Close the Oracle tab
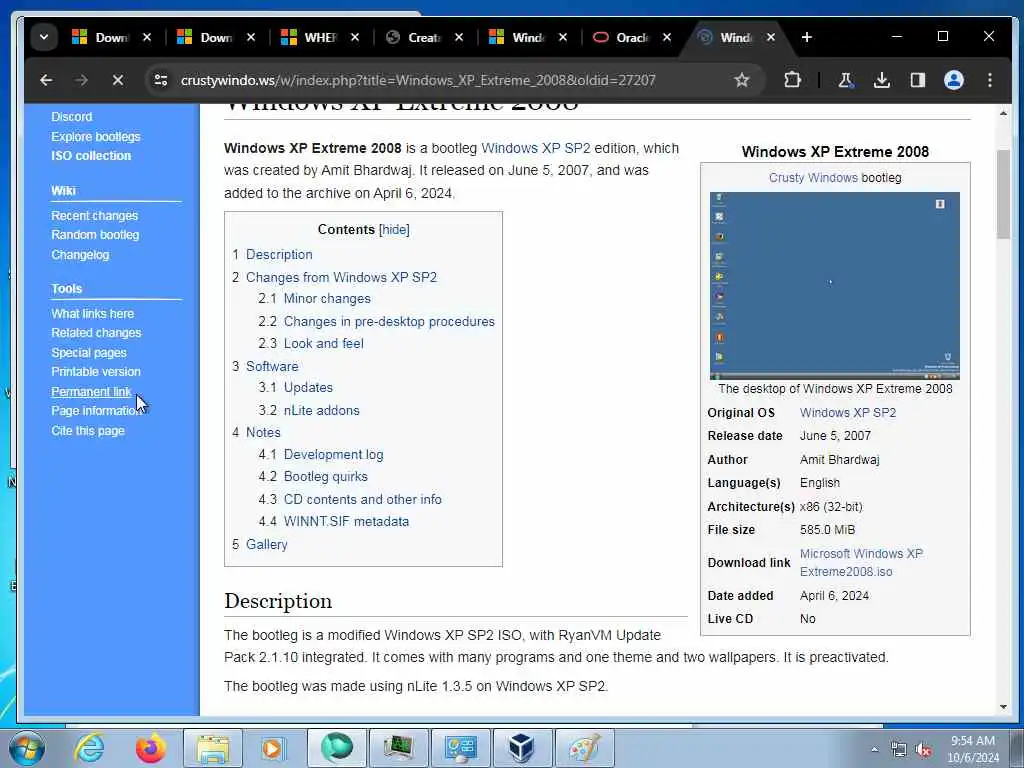 pos(667,37)
